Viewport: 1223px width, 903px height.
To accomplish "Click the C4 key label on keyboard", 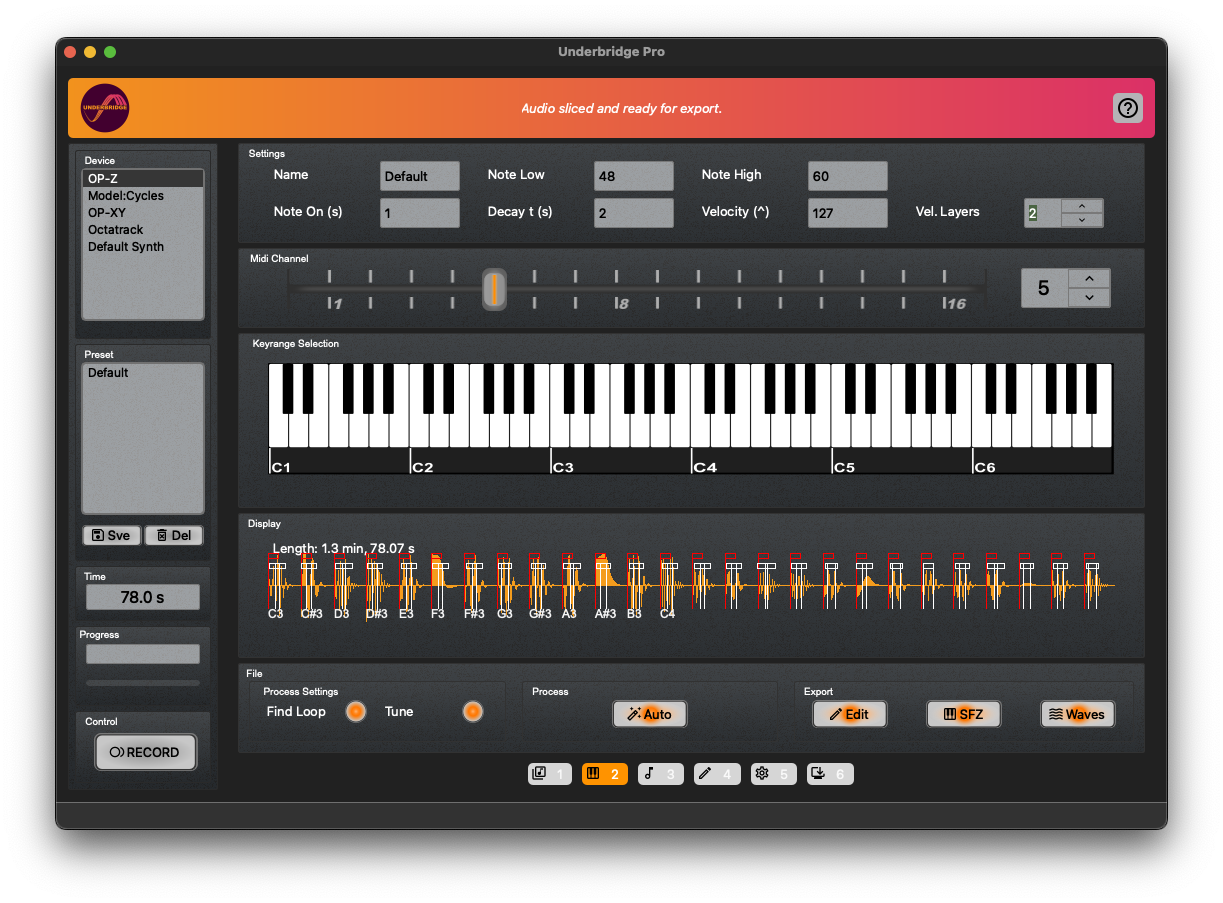I will tap(705, 467).
